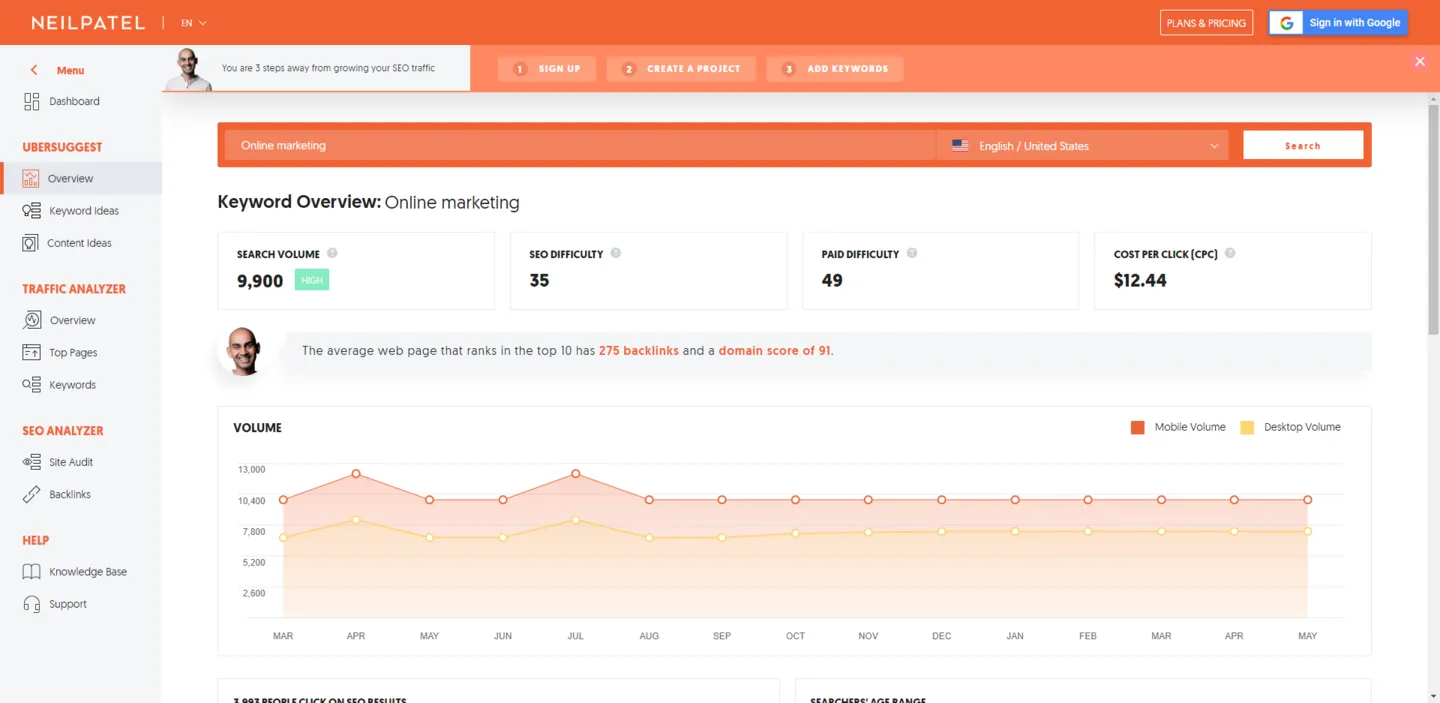Click the Cost Per Click info icon
The image size is (1440, 703).
pos(1230,253)
